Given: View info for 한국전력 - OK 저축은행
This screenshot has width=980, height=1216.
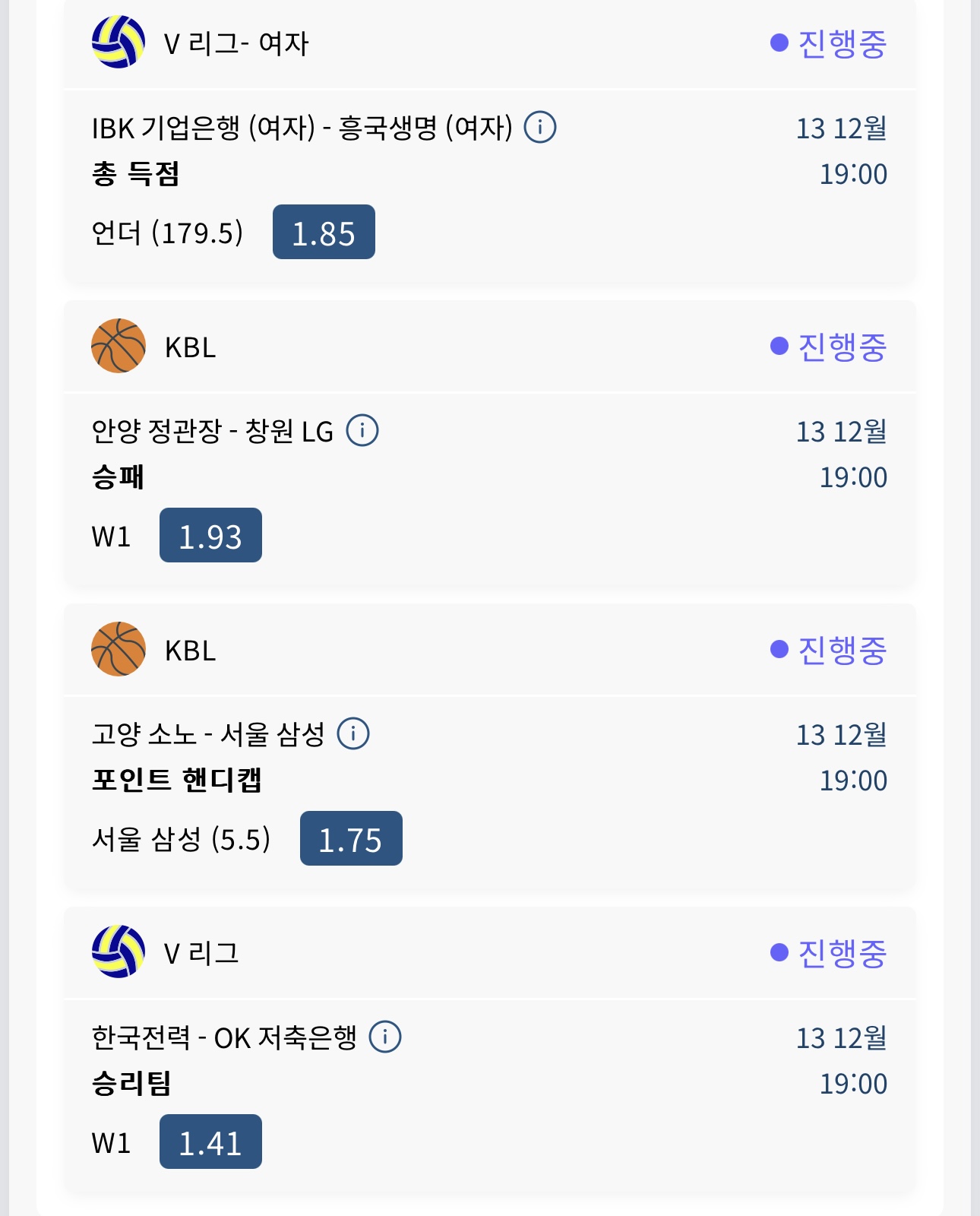Looking at the screenshot, I should (x=385, y=1037).
